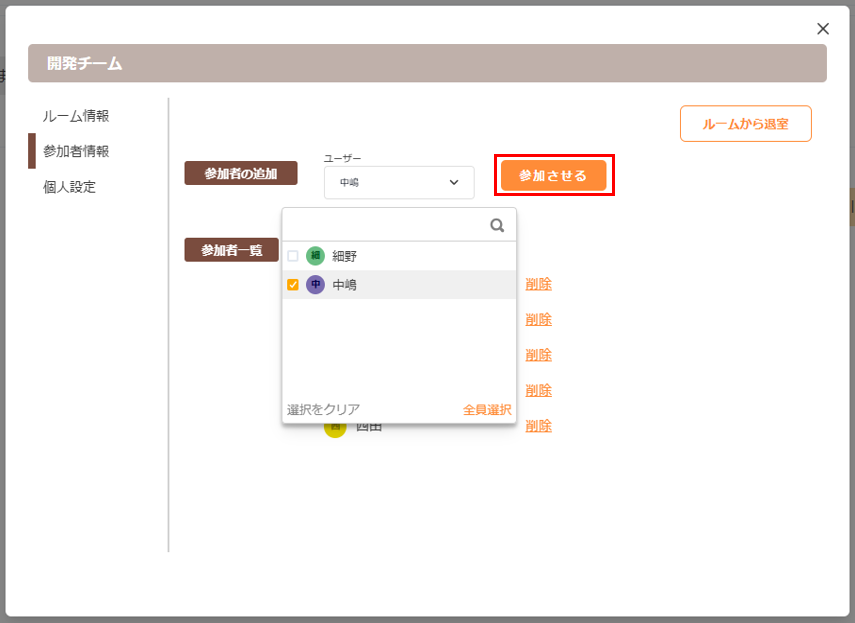Image resolution: width=855 pixels, height=623 pixels.
Task: Click the topmost 削除 link in list
Action: click(x=538, y=284)
